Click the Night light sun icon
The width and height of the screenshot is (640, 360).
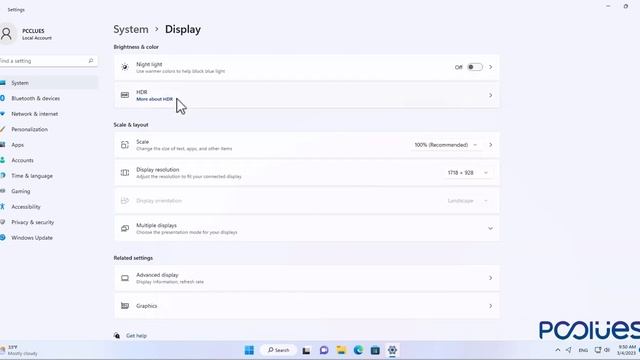pos(125,67)
